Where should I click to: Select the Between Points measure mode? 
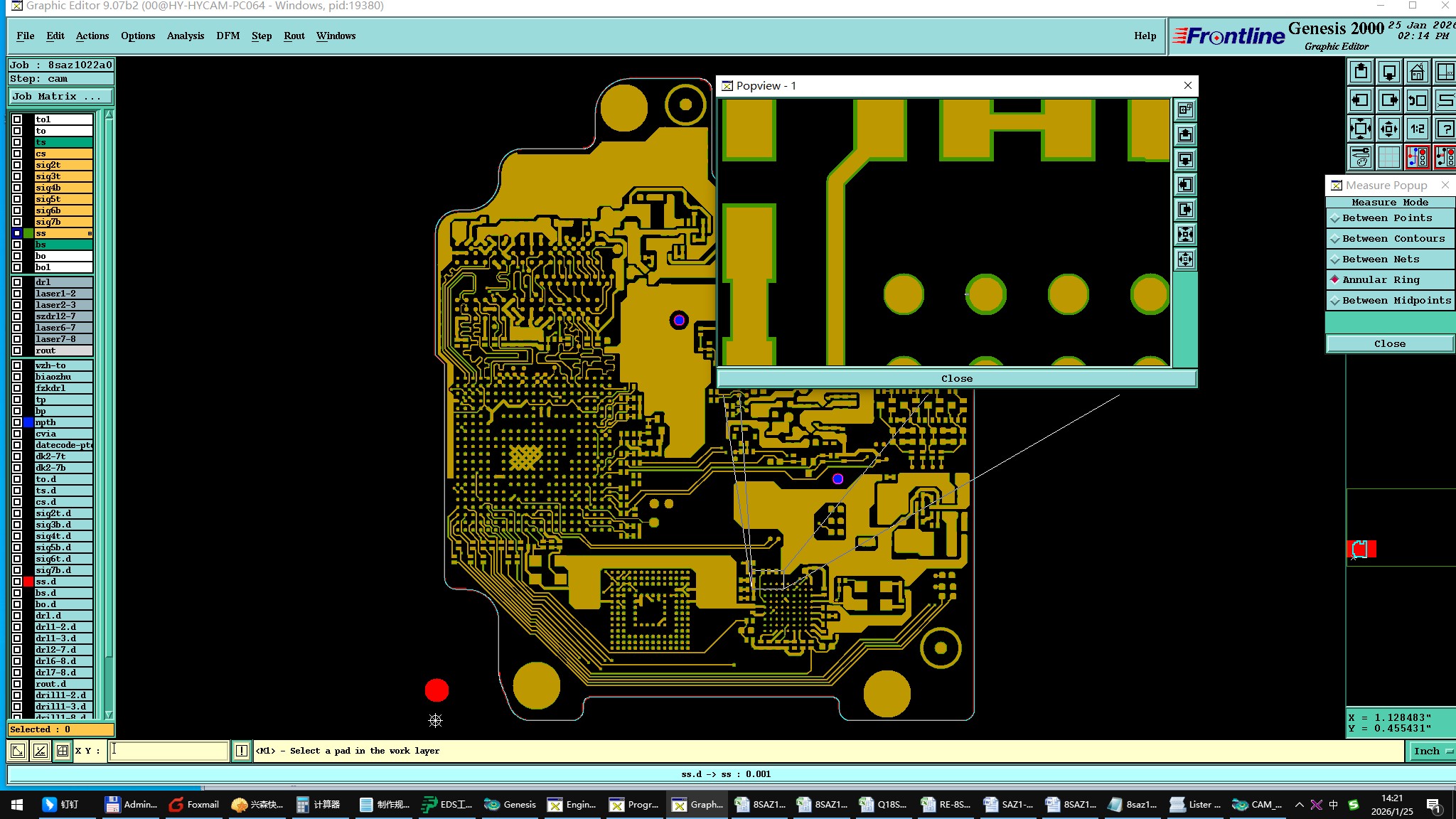tap(1387, 218)
